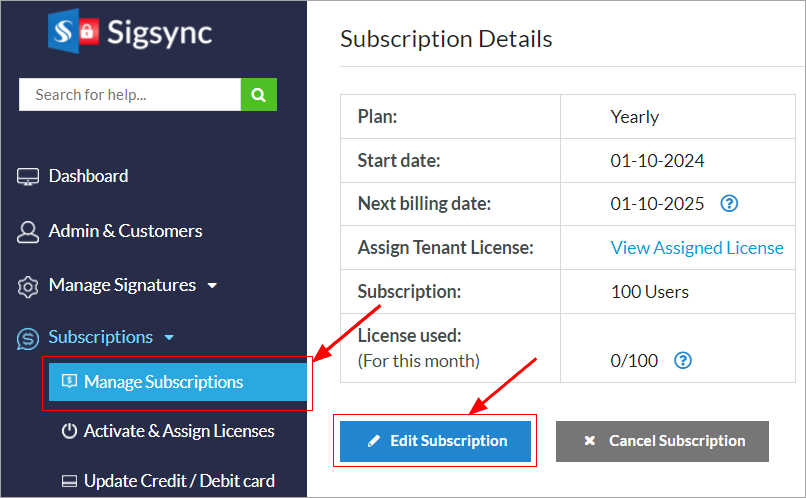Focus the Search for help field
This screenshot has width=806, height=498.
click(129, 95)
